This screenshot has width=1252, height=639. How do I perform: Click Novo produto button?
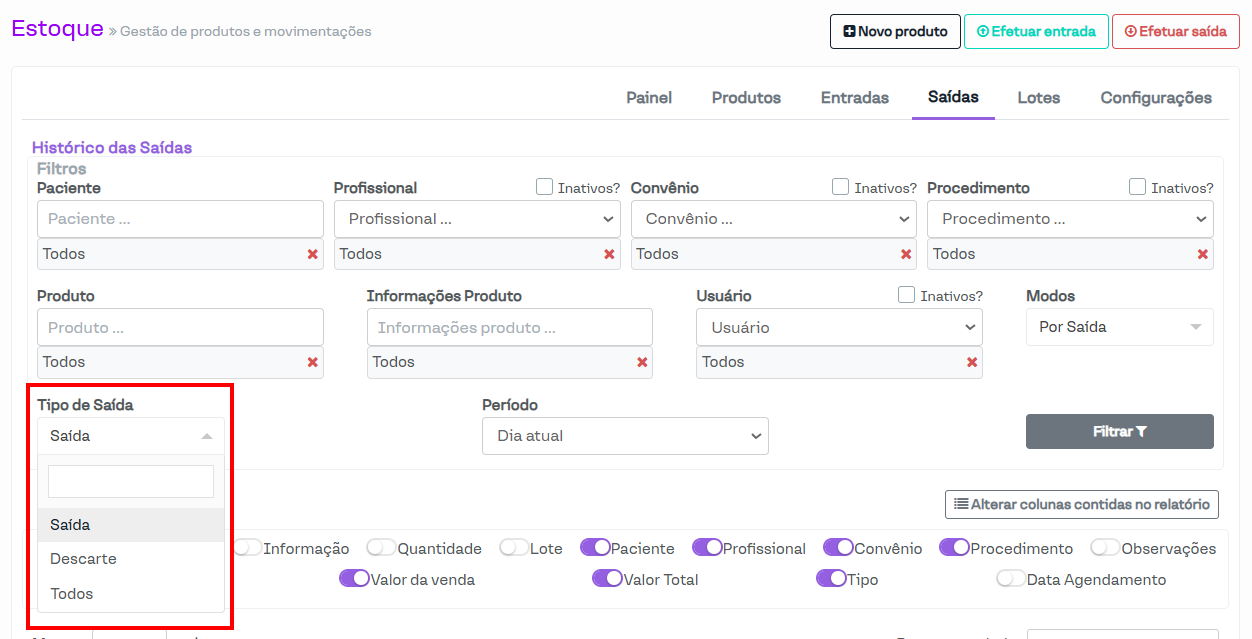click(895, 32)
